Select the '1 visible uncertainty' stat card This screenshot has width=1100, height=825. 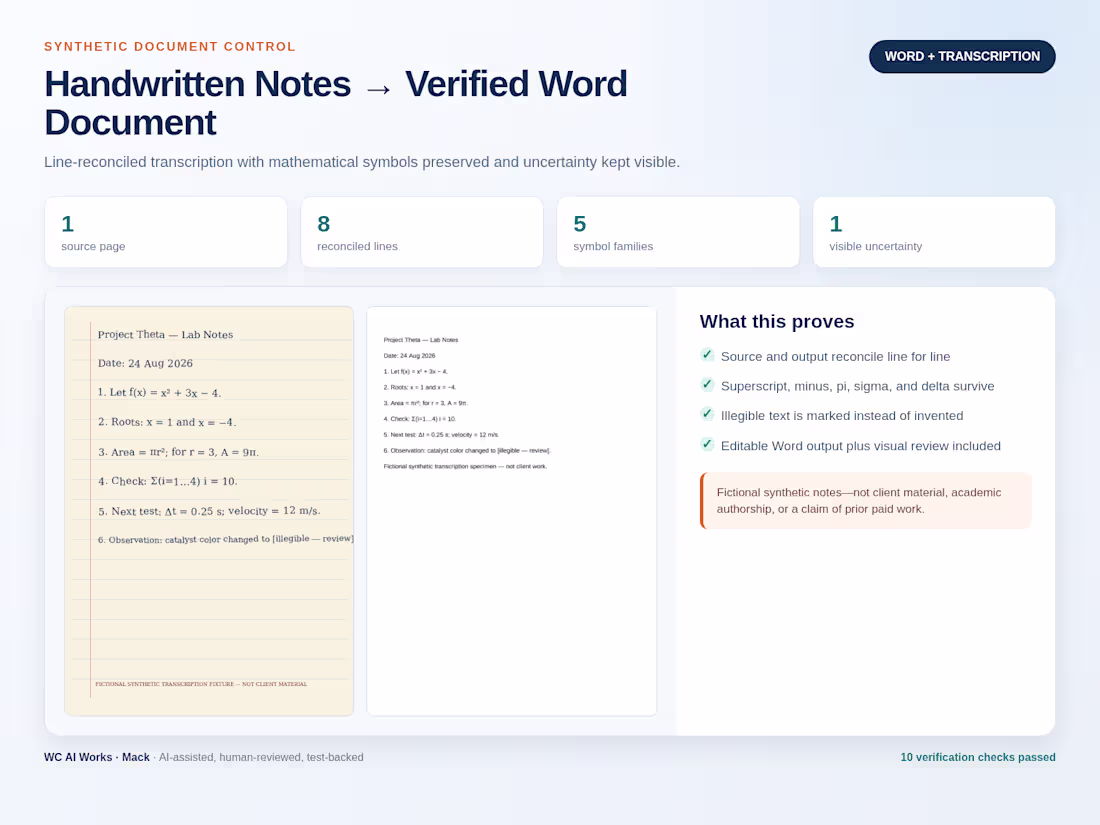click(x=934, y=232)
